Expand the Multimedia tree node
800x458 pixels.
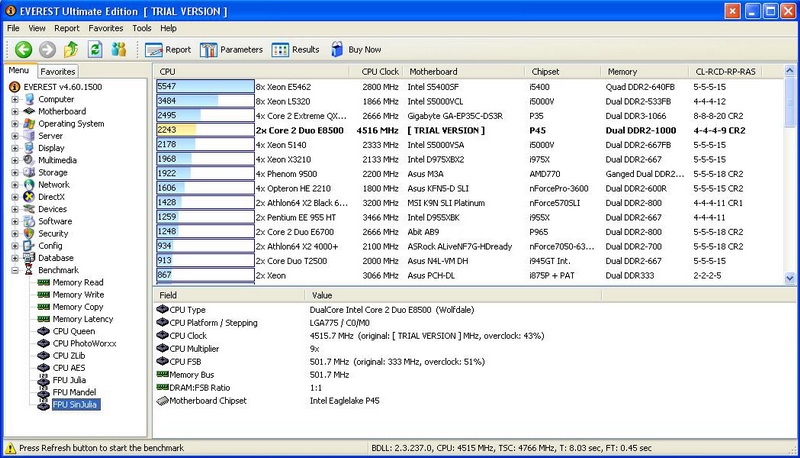tap(15, 161)
